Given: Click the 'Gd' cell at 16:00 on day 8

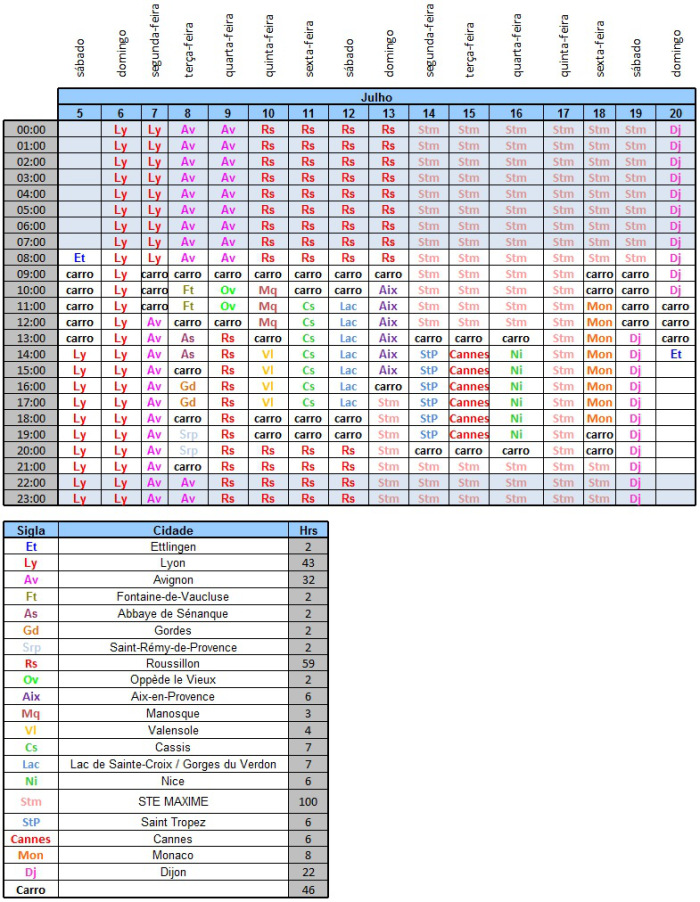Looking at the screenshot, I should tap(188, 386).
